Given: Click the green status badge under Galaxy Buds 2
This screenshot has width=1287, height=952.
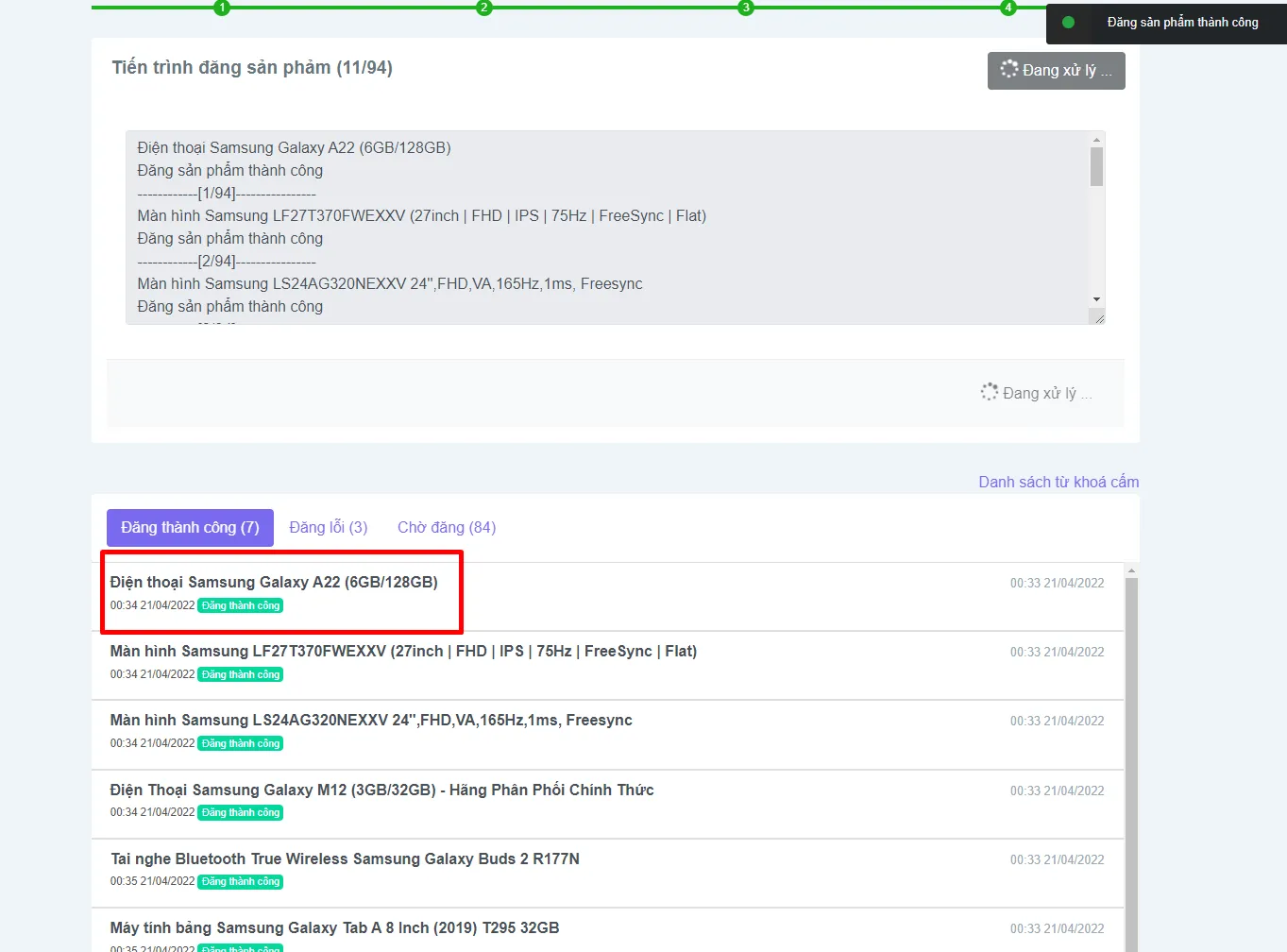Looking at the screenshot, I should point(241,882).
